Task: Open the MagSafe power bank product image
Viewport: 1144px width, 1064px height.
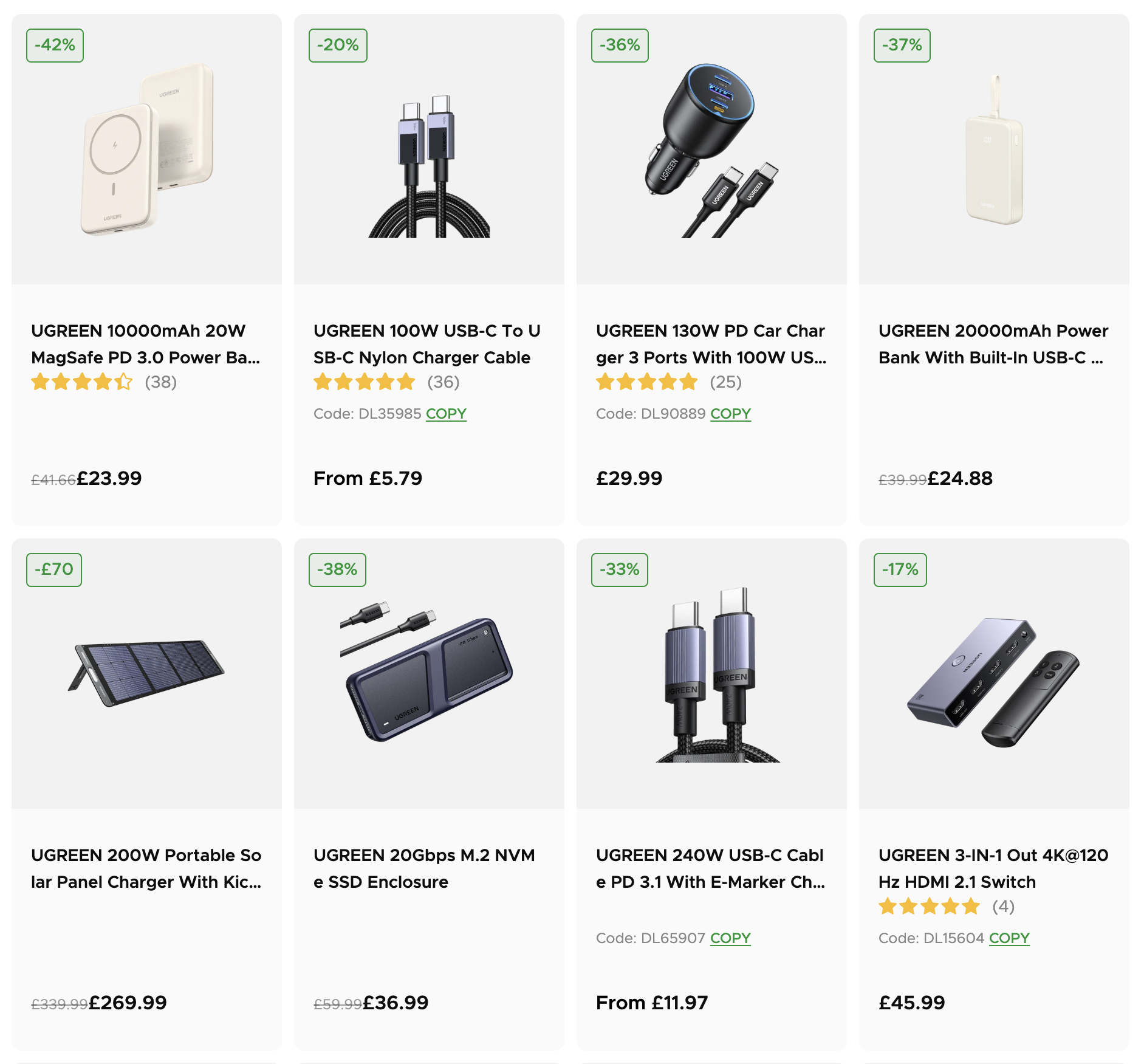Action: point(146,149)
